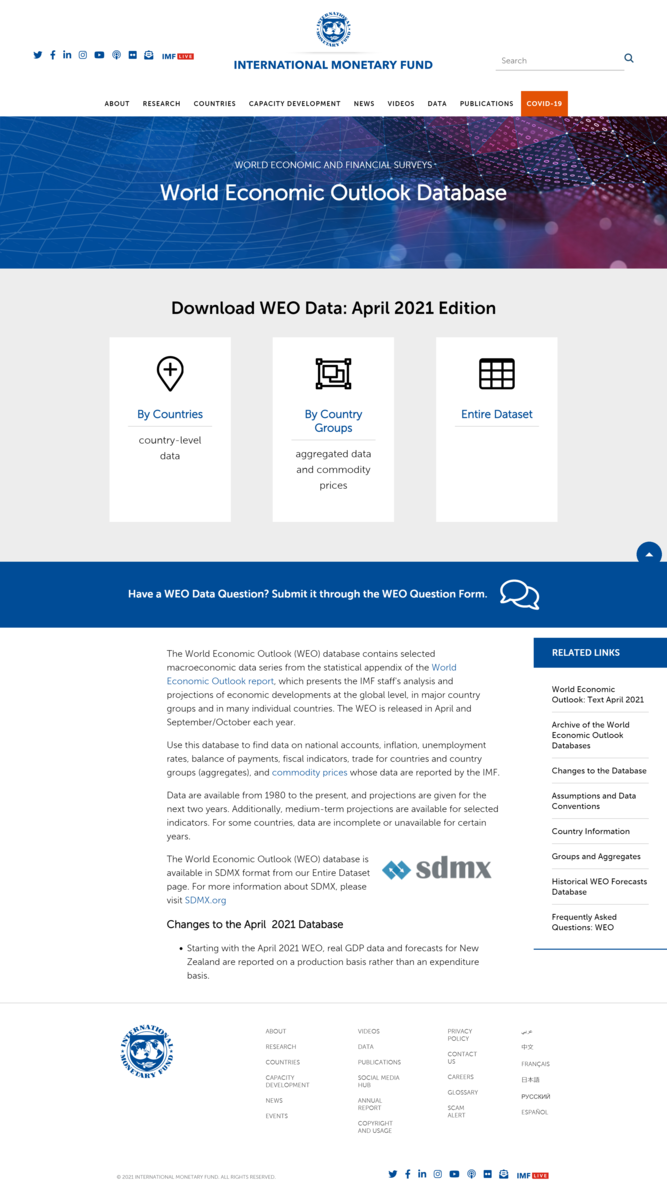Viewport: 667px width, 1200px height.
Task: Open YouTube icon in header
Action: tap(99, 55)
